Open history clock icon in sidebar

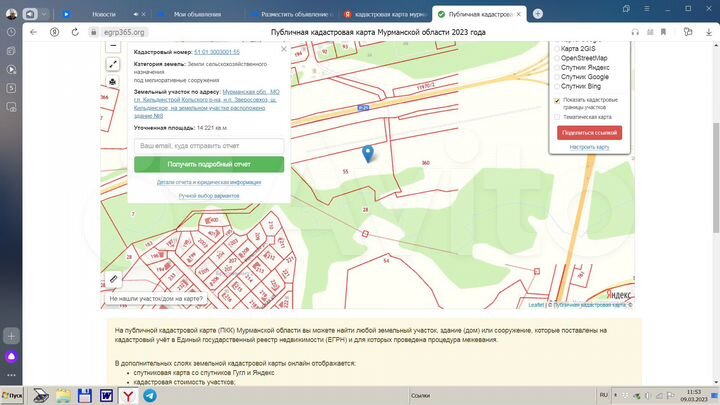pos(11,32)
